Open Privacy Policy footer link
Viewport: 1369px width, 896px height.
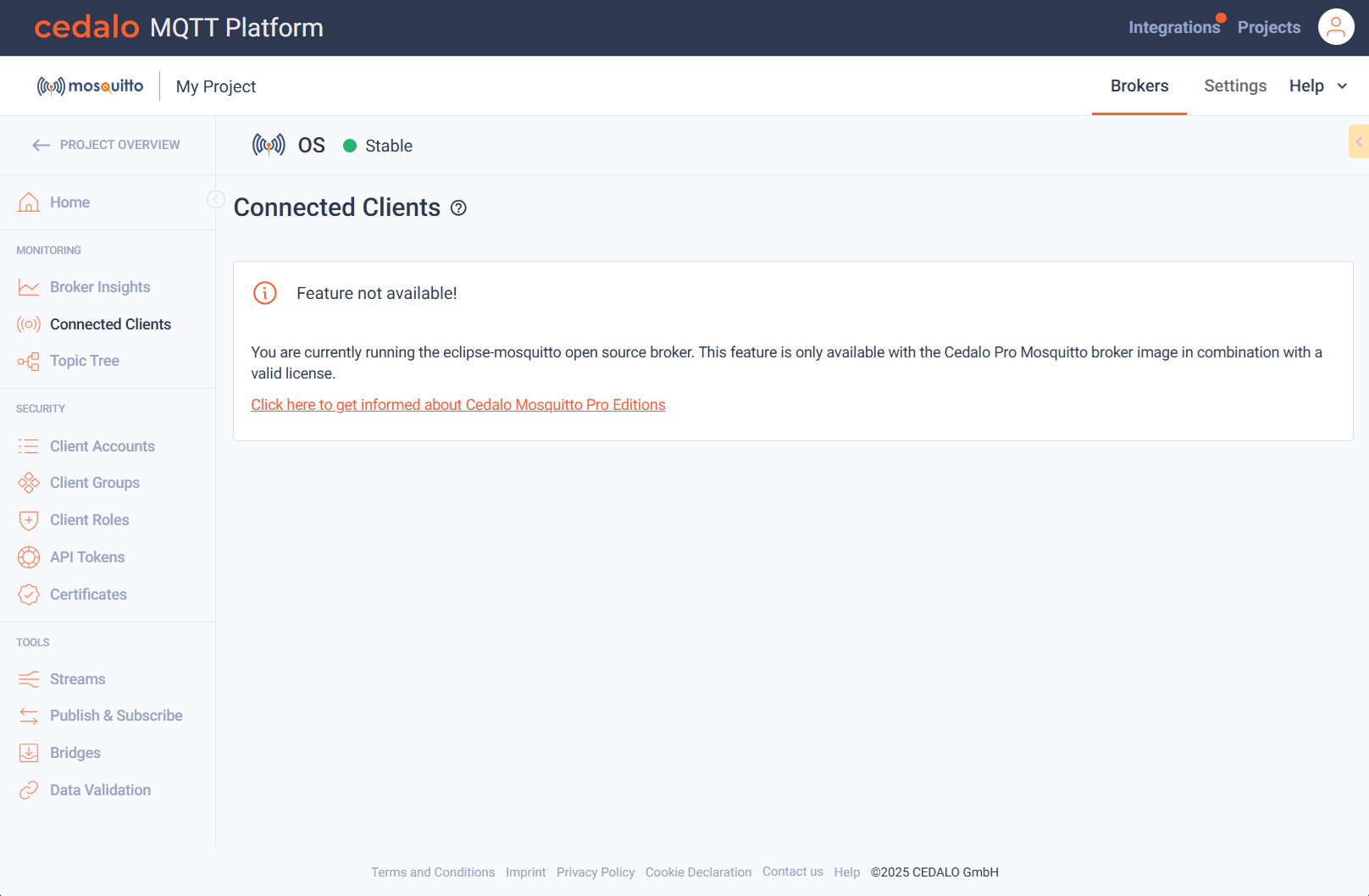[x=596, y=872]
